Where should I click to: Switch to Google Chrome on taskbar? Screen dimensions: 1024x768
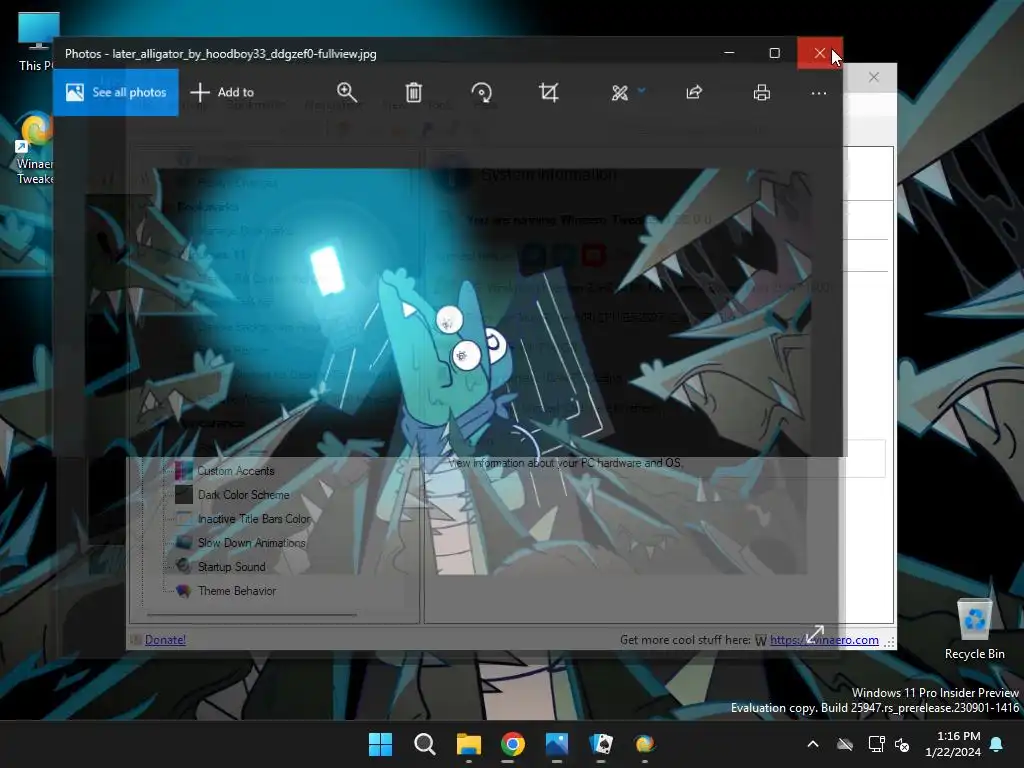513,744
